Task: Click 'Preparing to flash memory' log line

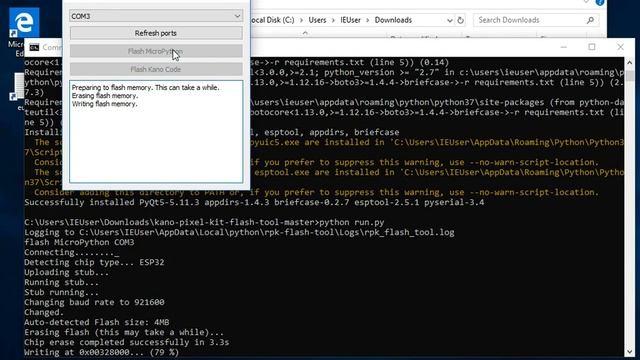Action: click(145, 88)
